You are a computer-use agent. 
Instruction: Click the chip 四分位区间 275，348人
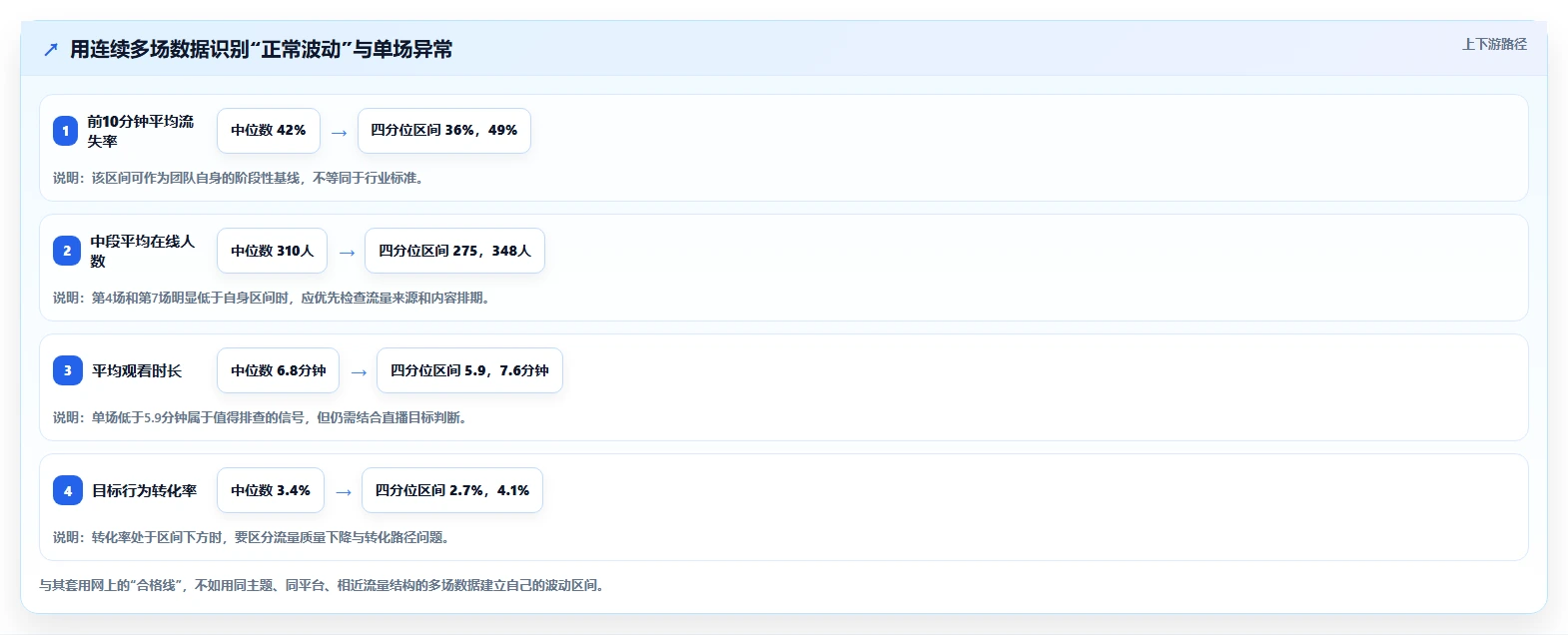click(454, 251)
